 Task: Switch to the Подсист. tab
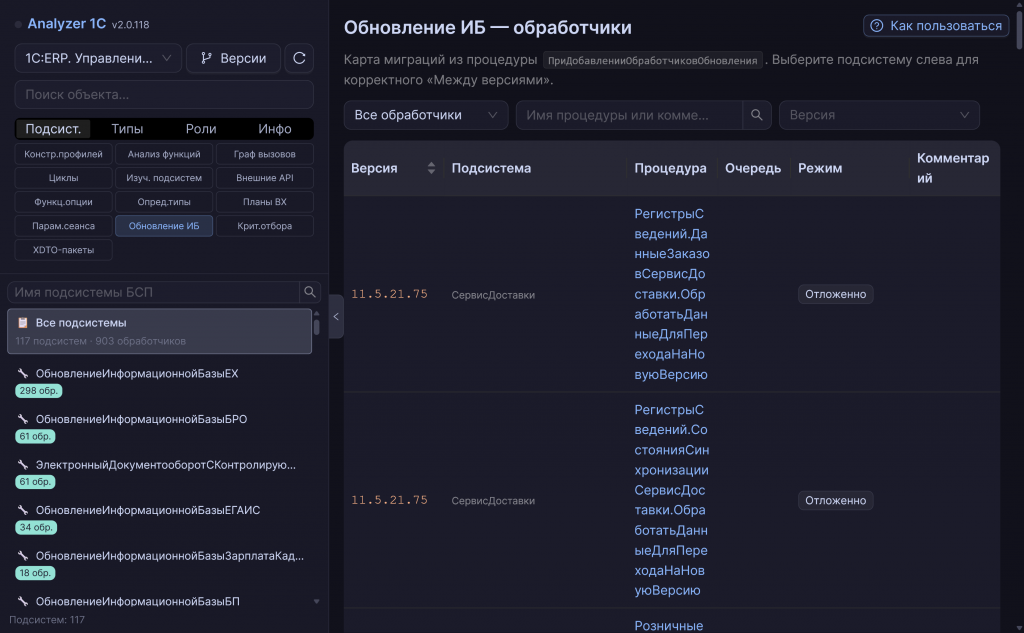point(53,129)
